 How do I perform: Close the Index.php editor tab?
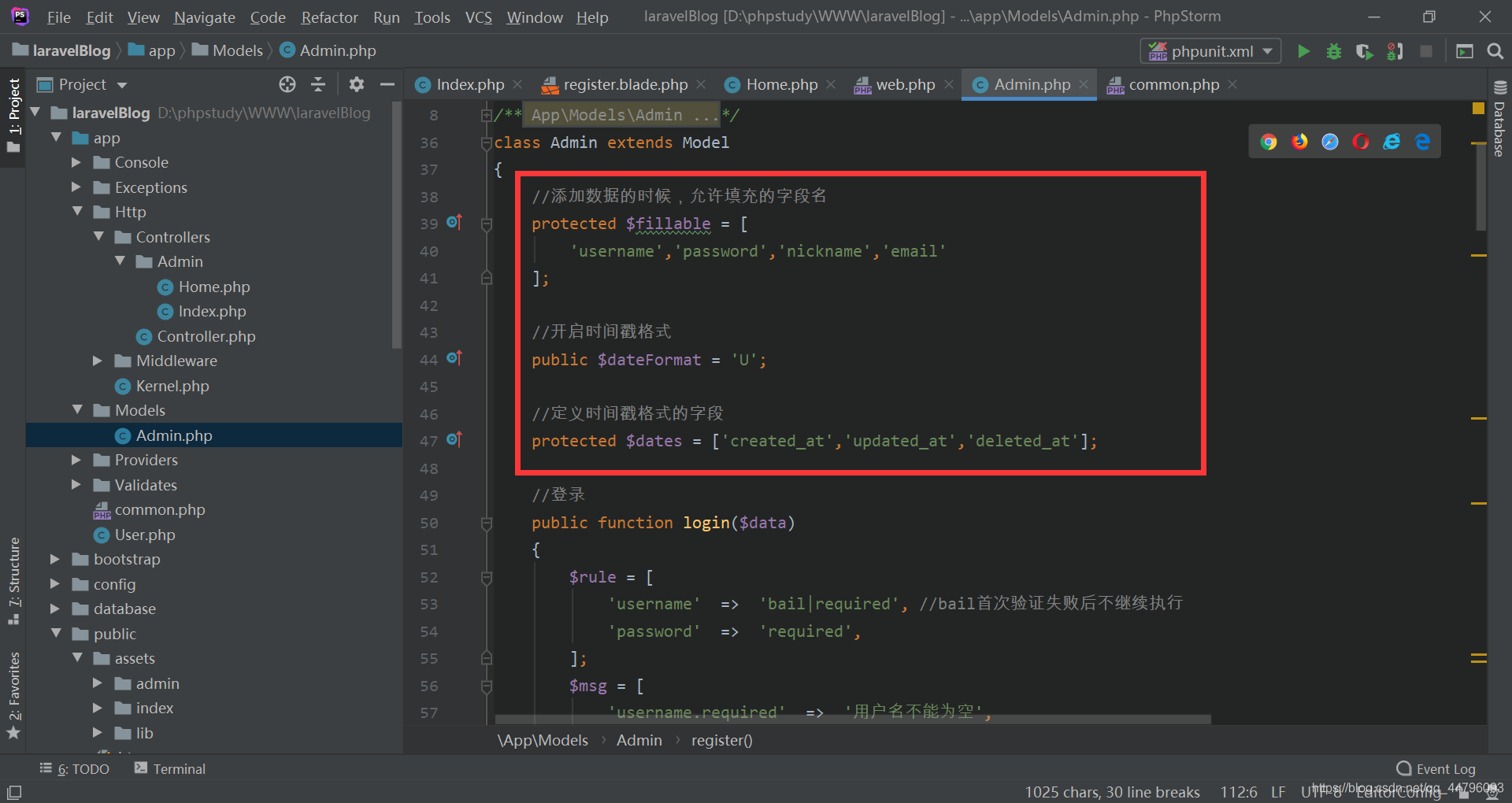[517, 84]
